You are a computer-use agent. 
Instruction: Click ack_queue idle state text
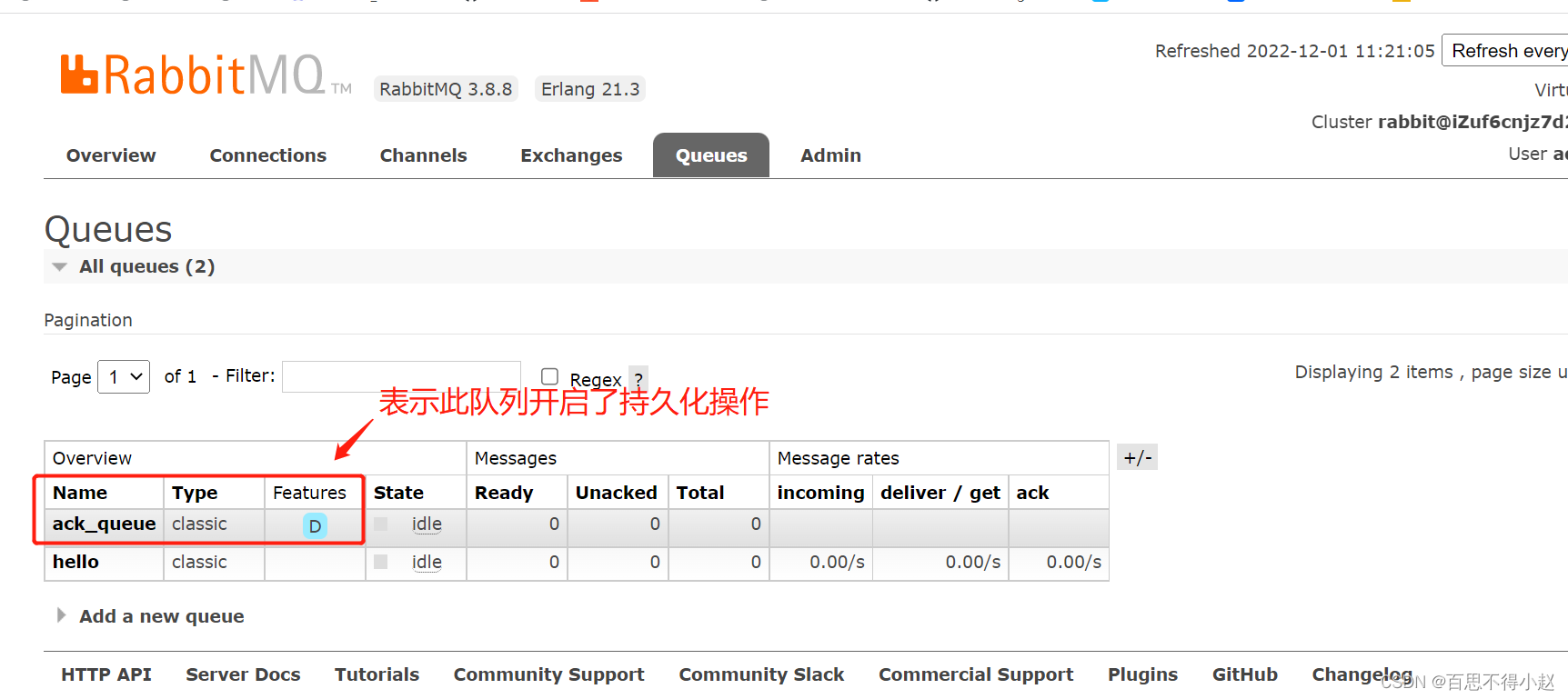tap(427, 524)
